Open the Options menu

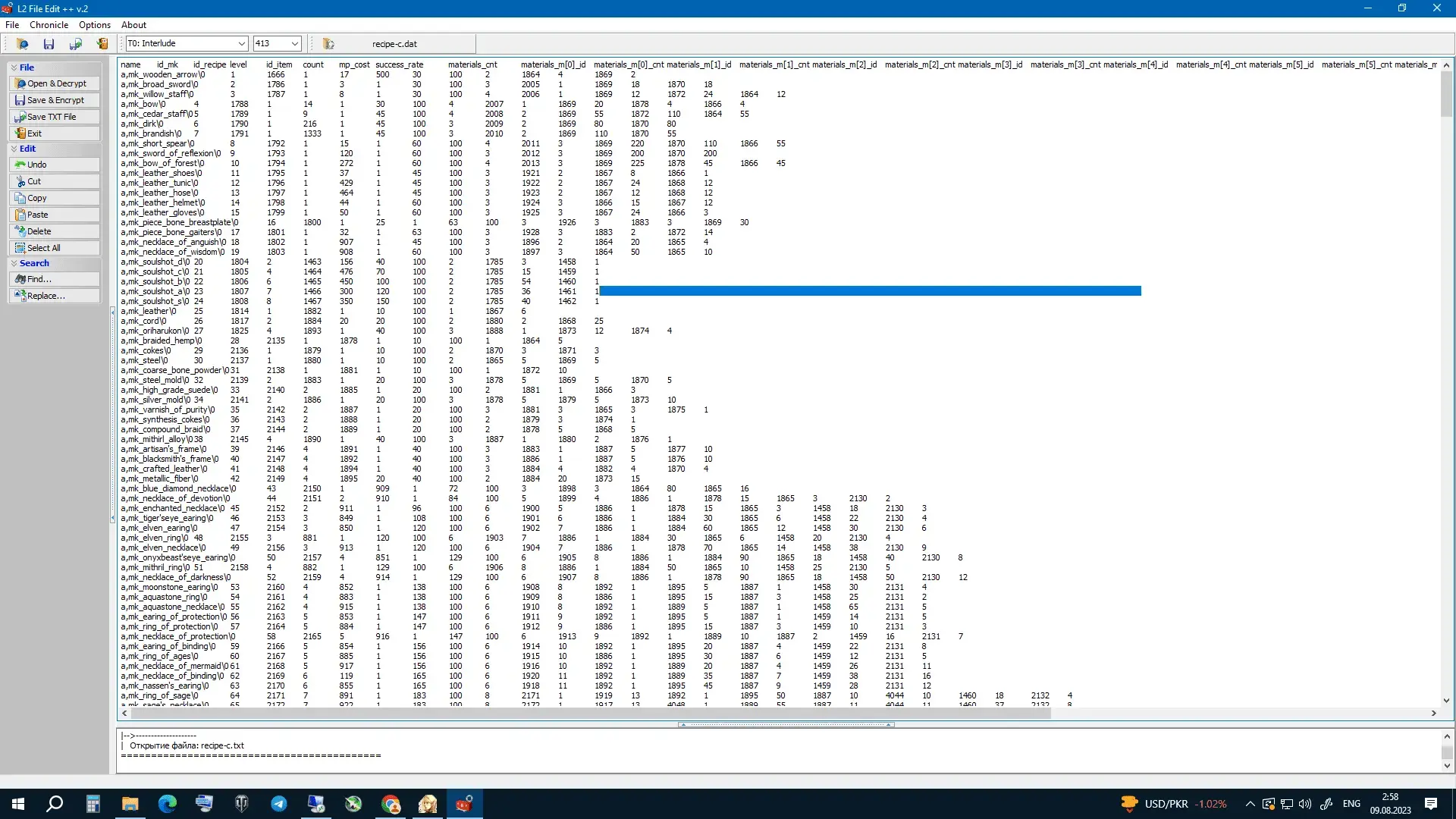pos(95,25)
